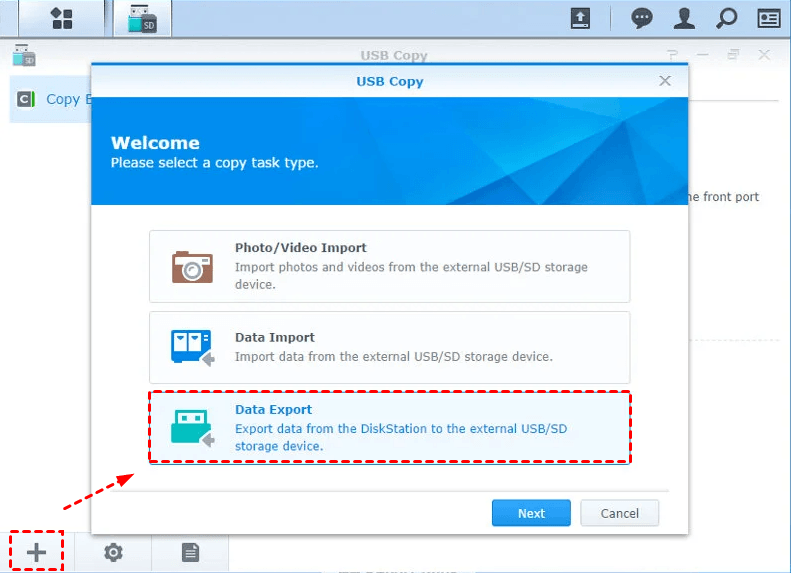Click the 'Photo/Video Import' heading text

point(301,248)
